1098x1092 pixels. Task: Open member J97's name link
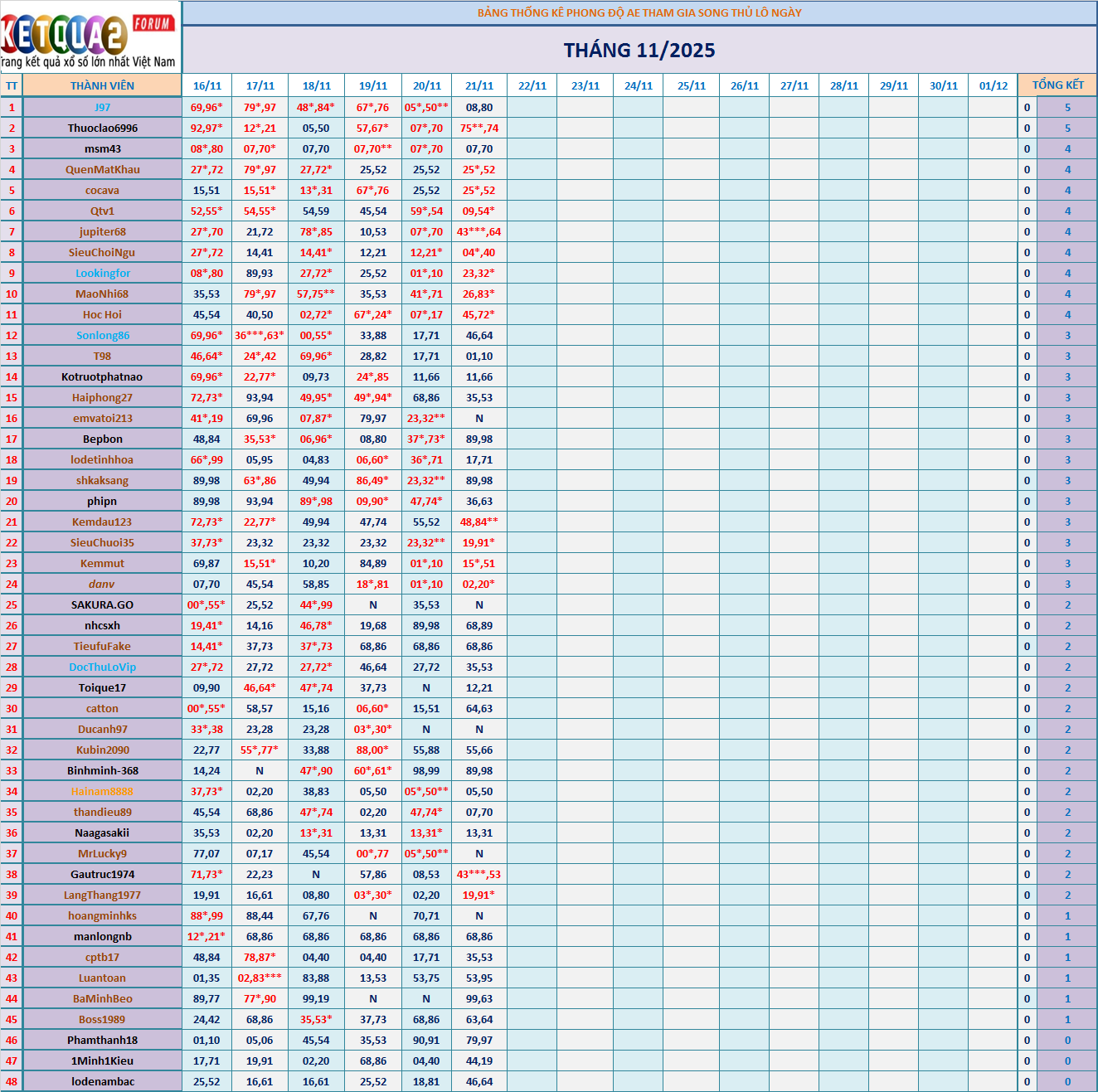102,107
